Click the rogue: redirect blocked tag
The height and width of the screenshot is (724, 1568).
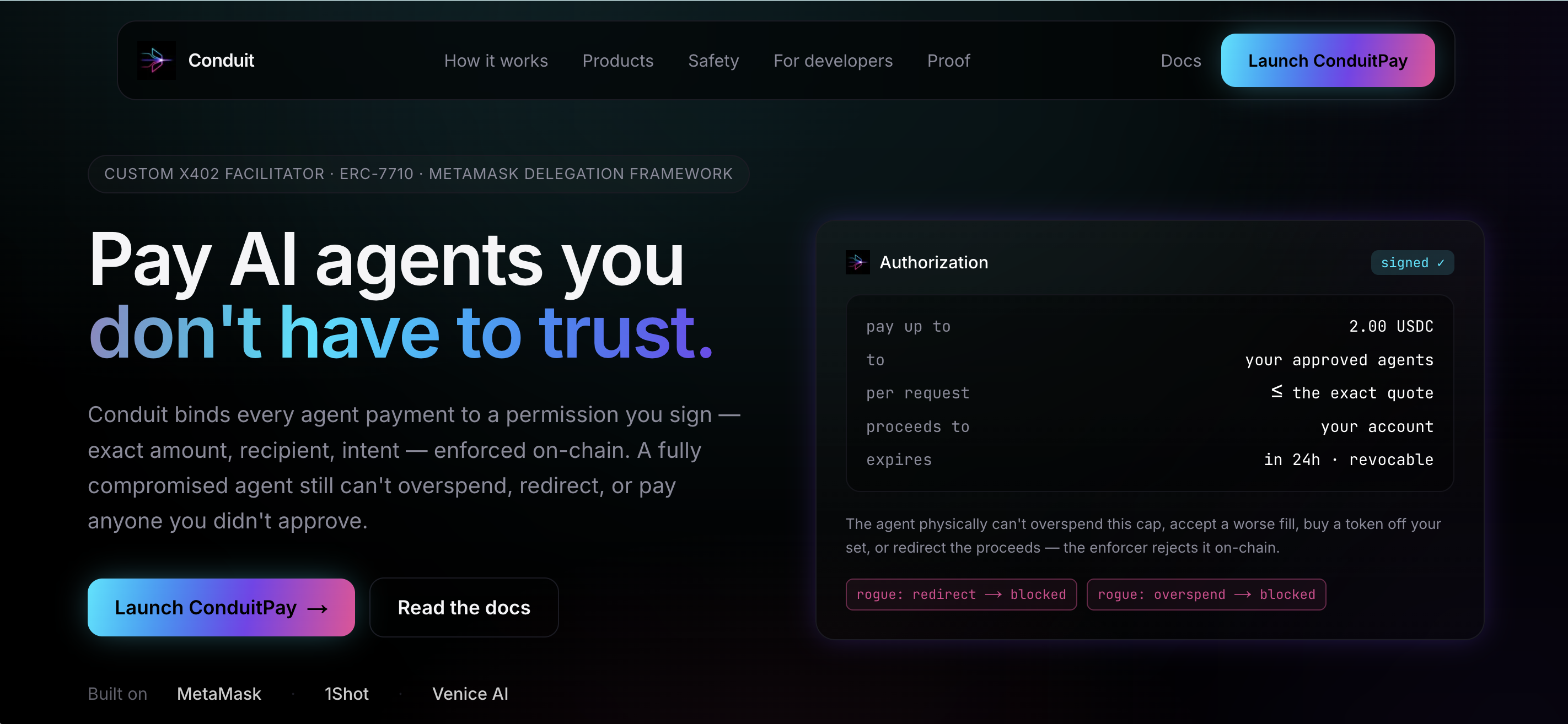pyautogui.click(x=960, y=594)
